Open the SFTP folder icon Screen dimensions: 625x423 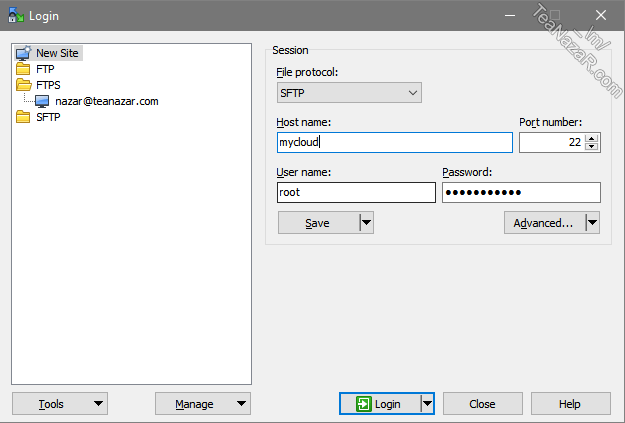pyautogui.click(x=23, y=117)
